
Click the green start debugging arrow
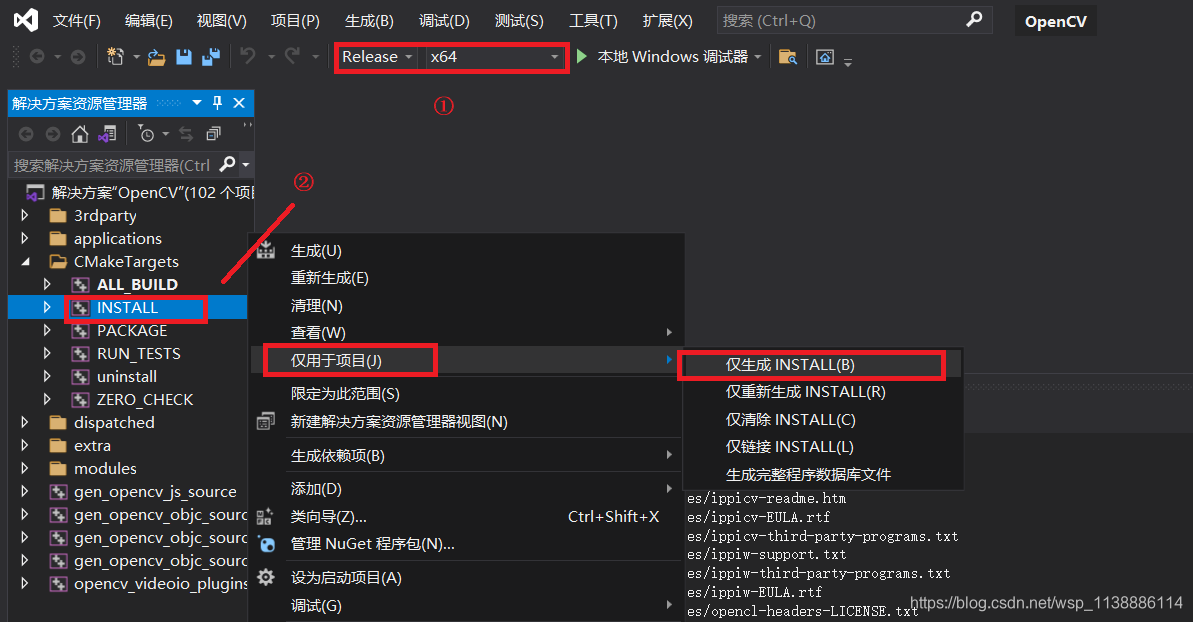(582, 56)
